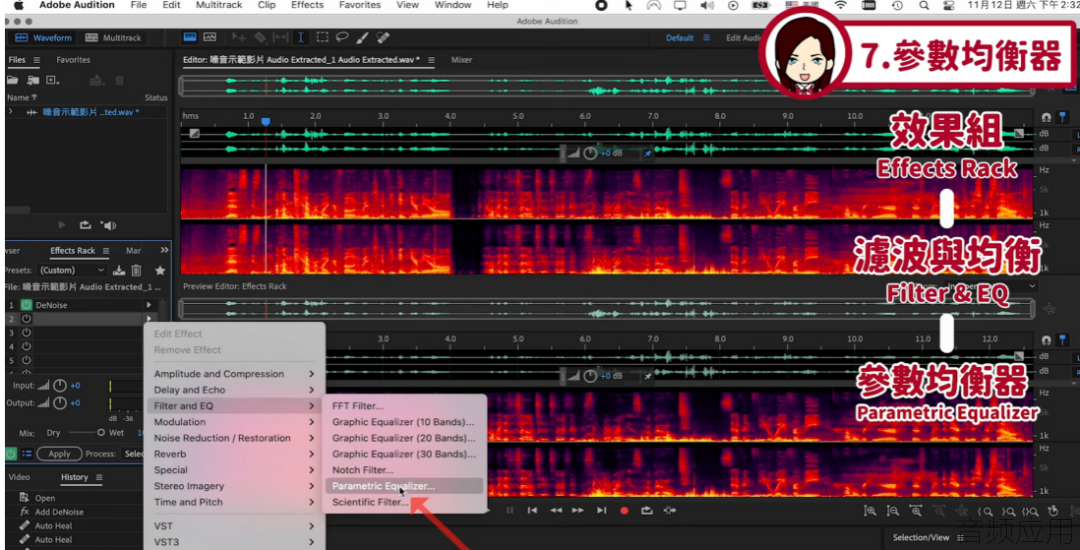Save the effects rack preset
Screen dimensions: 1080x550
click(x=118, y=271)
